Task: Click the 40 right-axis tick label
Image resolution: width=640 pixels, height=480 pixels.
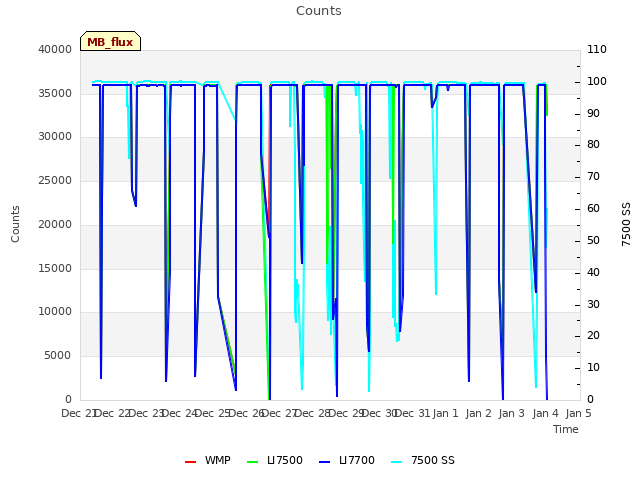Action: pyautogui.click(x=593, y=272)
